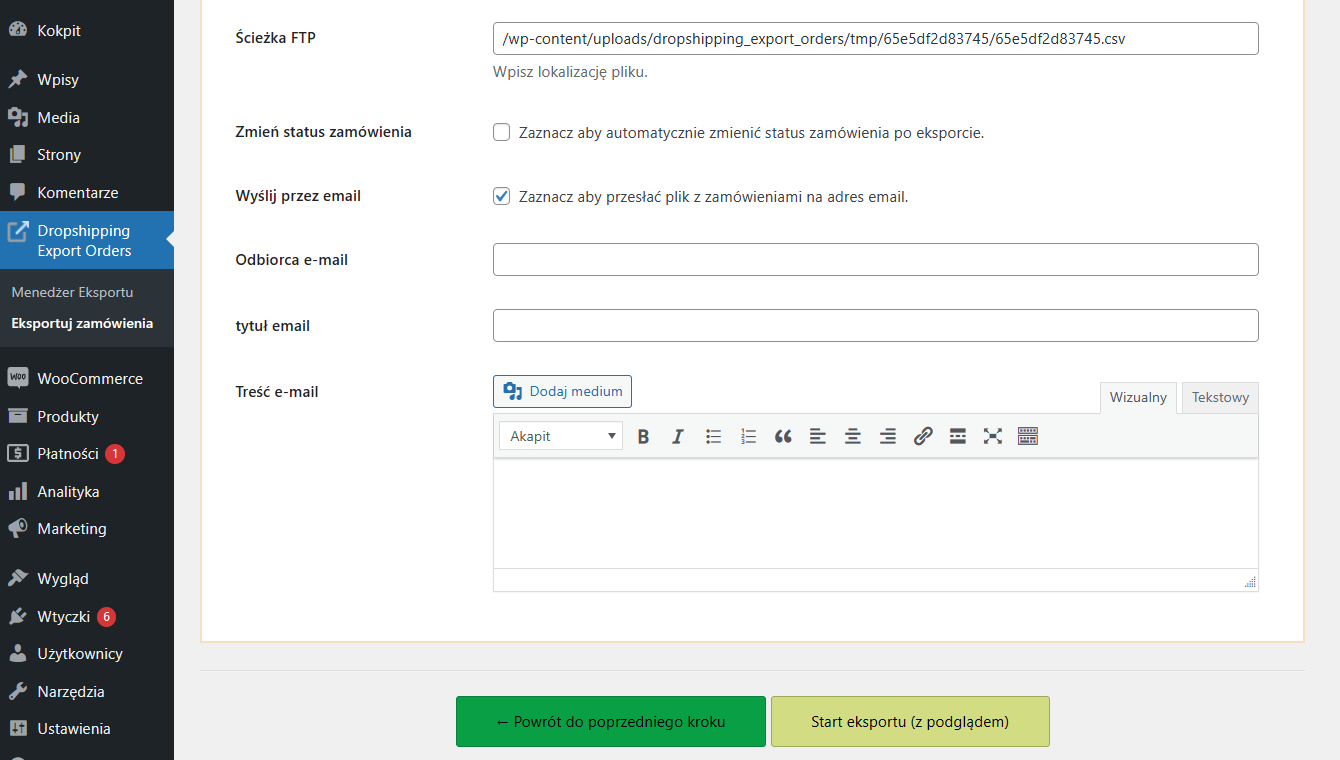Screen dimensions: 1340x760
Task: Align text center in editor
Action: (853, 436)
